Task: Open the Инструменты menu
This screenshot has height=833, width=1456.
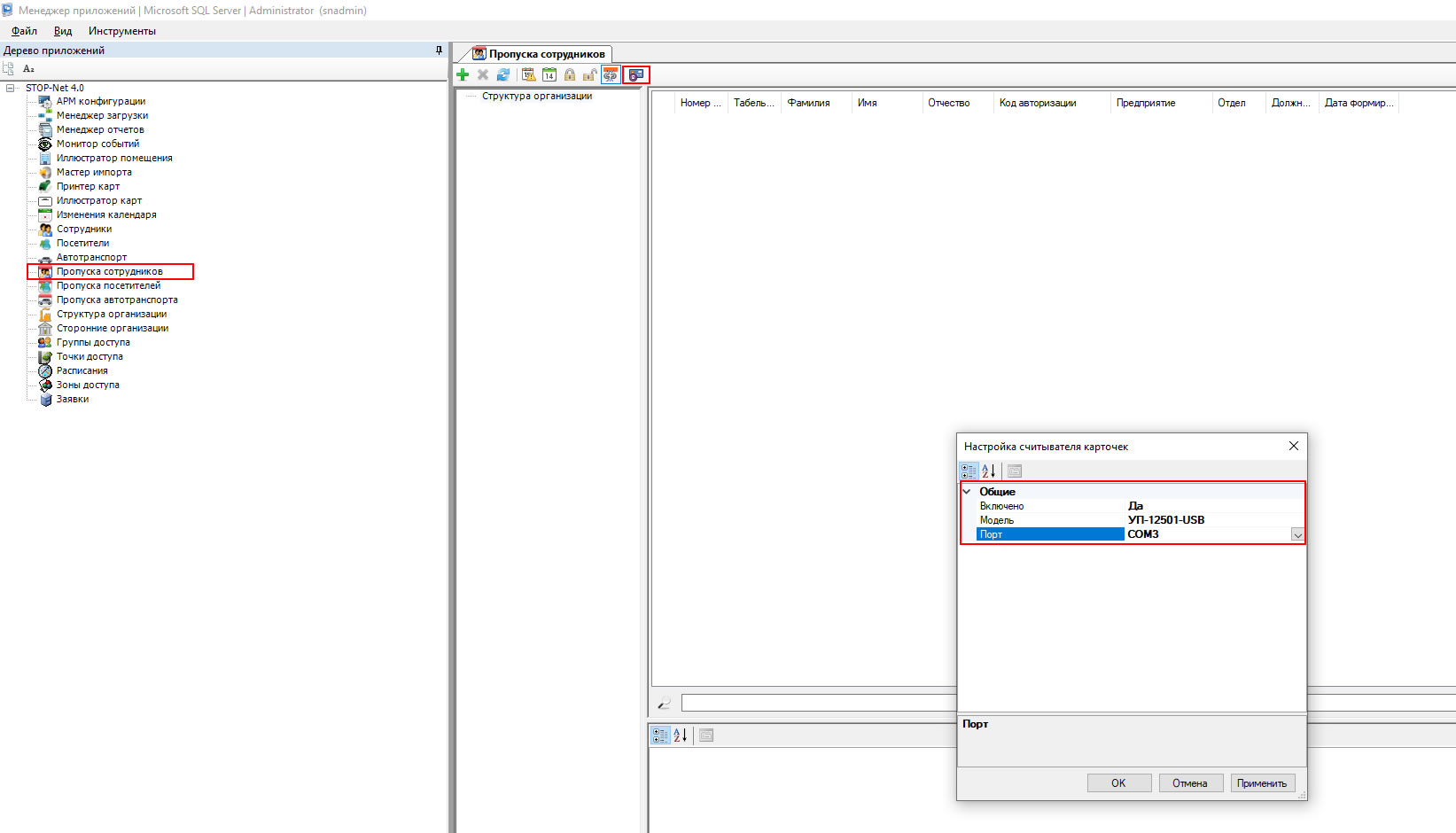Action: [x=122, y=31]
